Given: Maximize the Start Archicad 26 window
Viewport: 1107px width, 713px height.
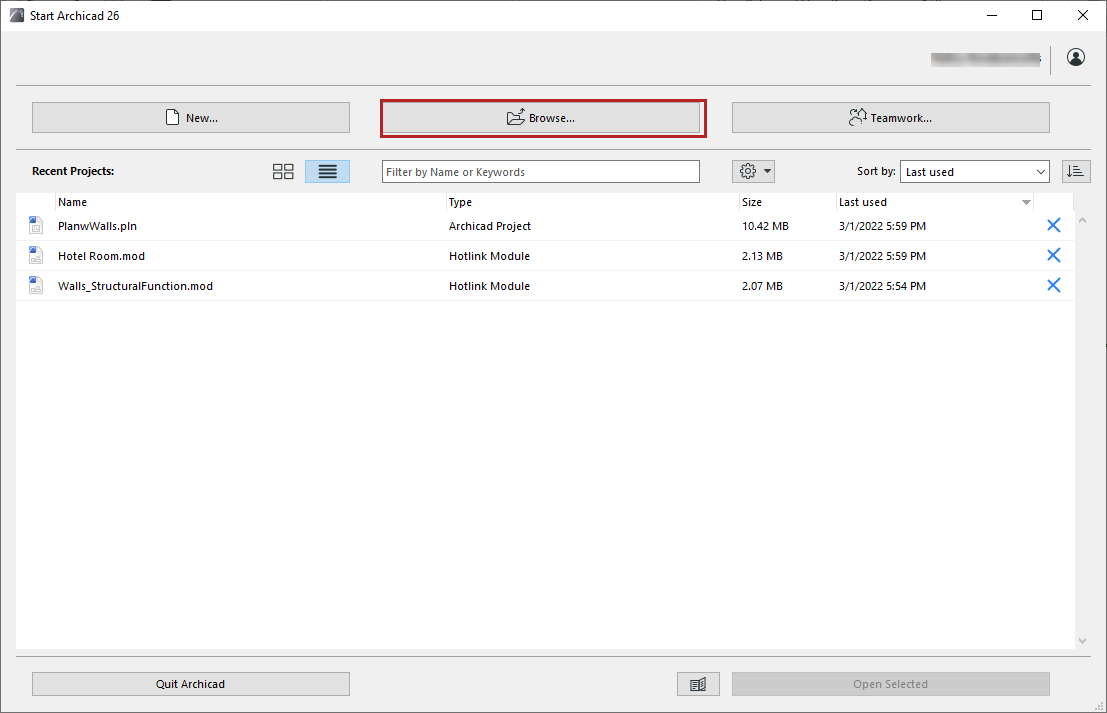Looking at the screenshot, I should (1036, 15).
